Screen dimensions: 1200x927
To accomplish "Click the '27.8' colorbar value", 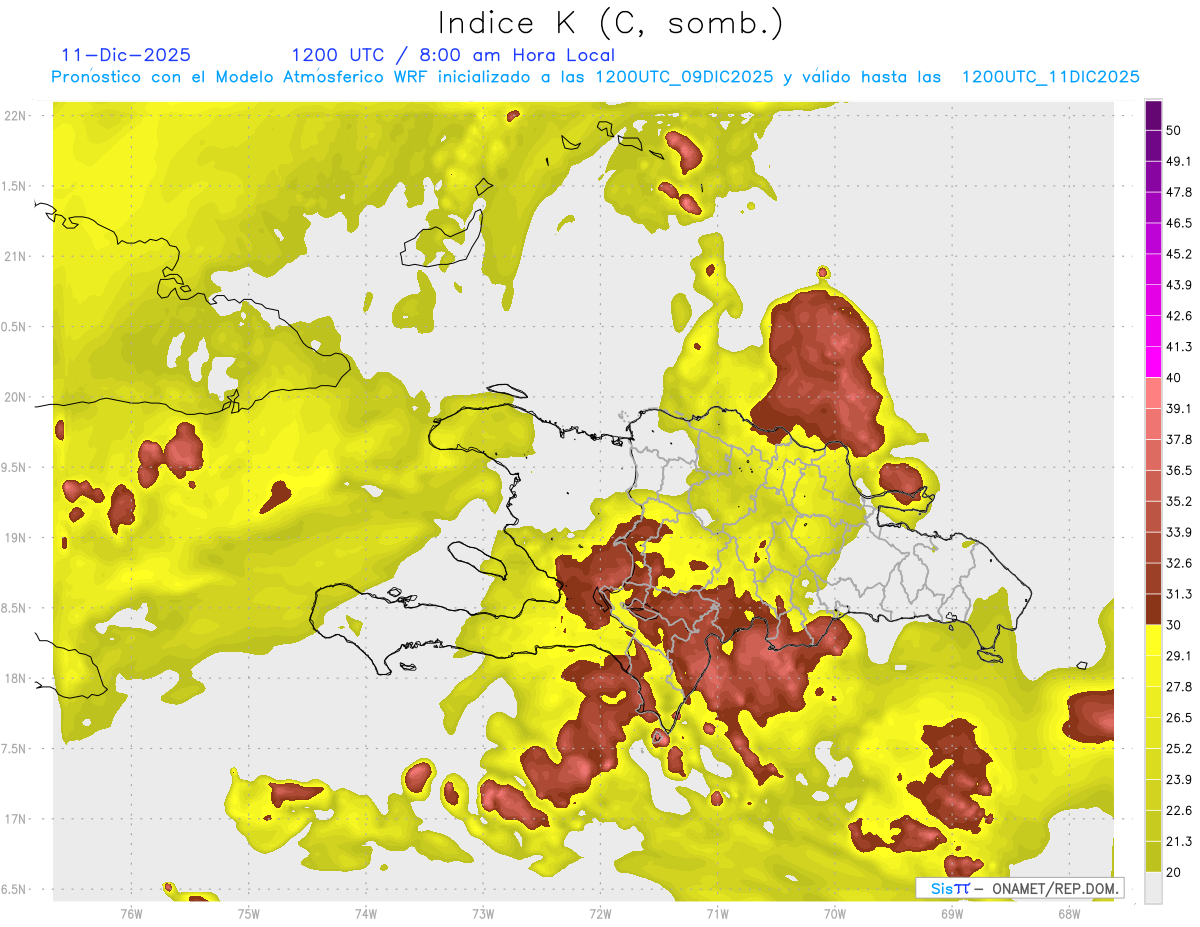I will pyautogui.click(x=1179, y=687).
